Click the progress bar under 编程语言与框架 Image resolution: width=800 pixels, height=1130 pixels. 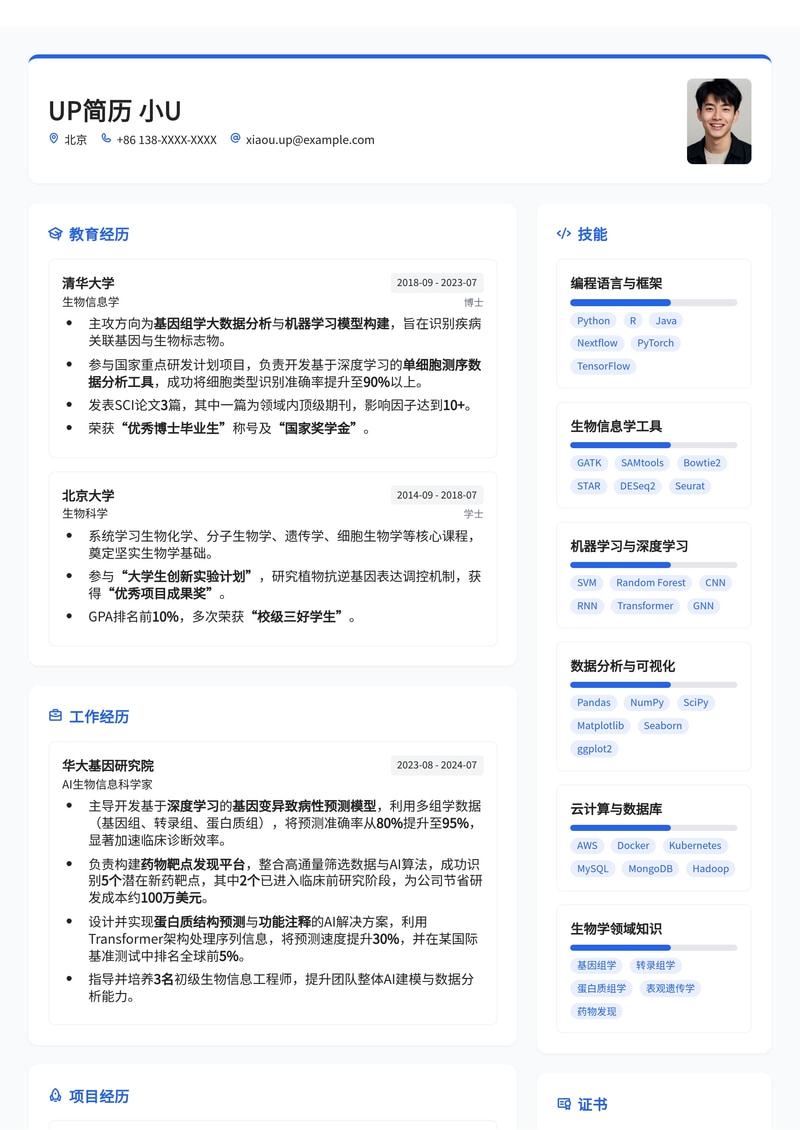tap(653, 302)
